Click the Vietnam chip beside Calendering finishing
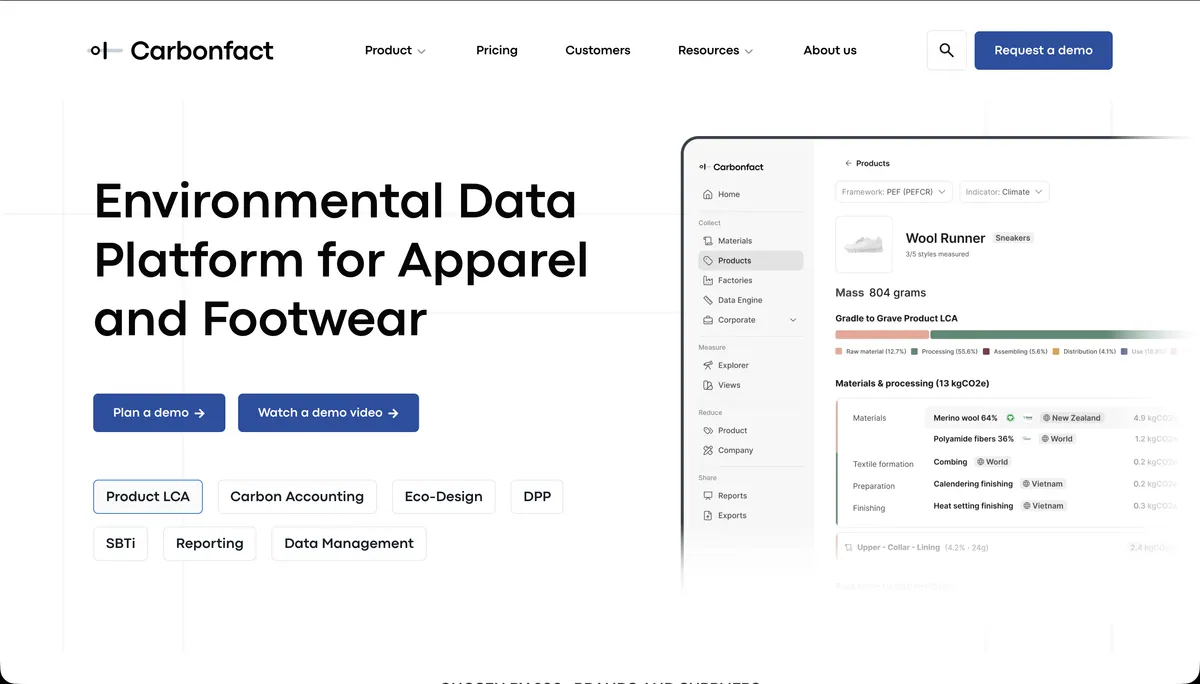The image size is (1200, 684). click(x=1042, y=484)
